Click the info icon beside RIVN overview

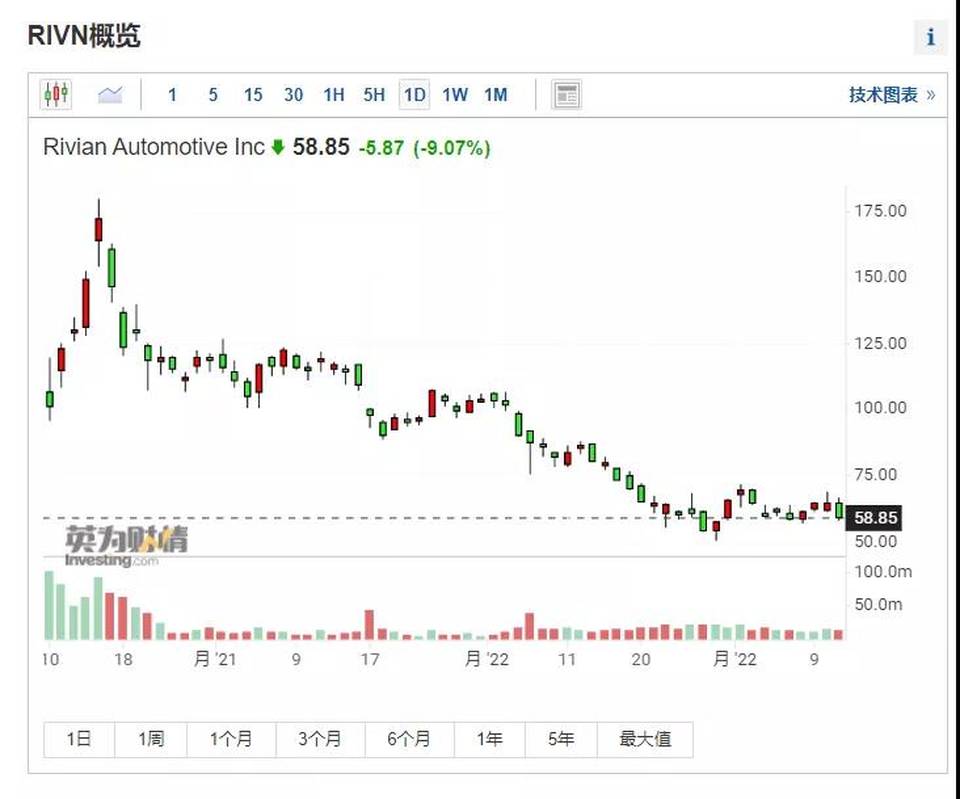tap(930, 37)
